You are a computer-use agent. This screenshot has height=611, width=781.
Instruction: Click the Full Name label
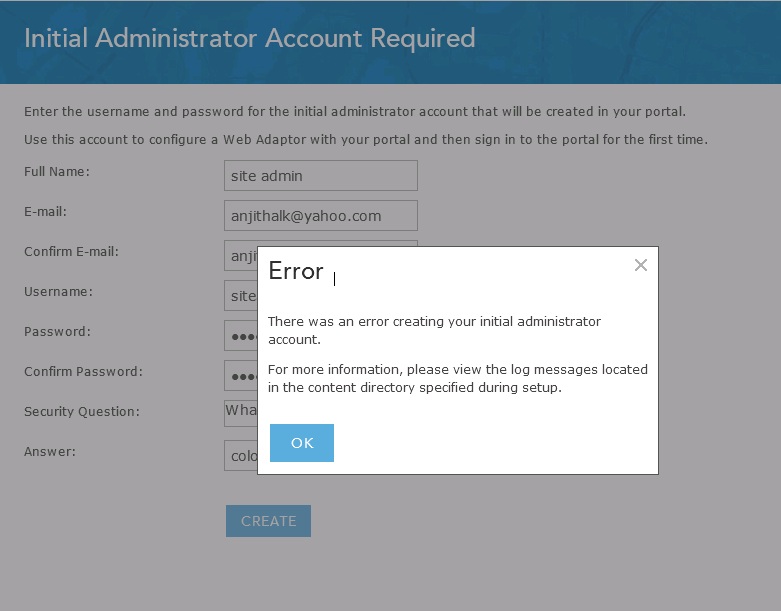(x=57, y=172)
